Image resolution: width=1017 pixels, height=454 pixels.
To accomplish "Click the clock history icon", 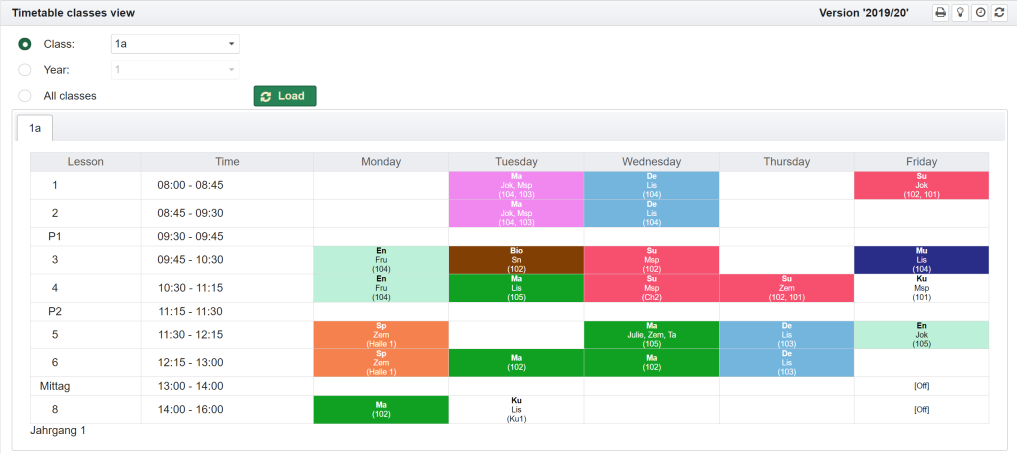I will (980, 13).
